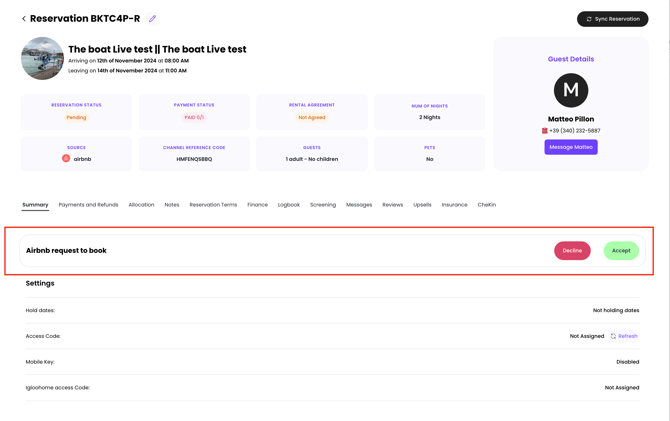Click the guest avatar with letter M
Image resolution: width=670 pixels, height=421 pixels.
[x=571, y=91]
